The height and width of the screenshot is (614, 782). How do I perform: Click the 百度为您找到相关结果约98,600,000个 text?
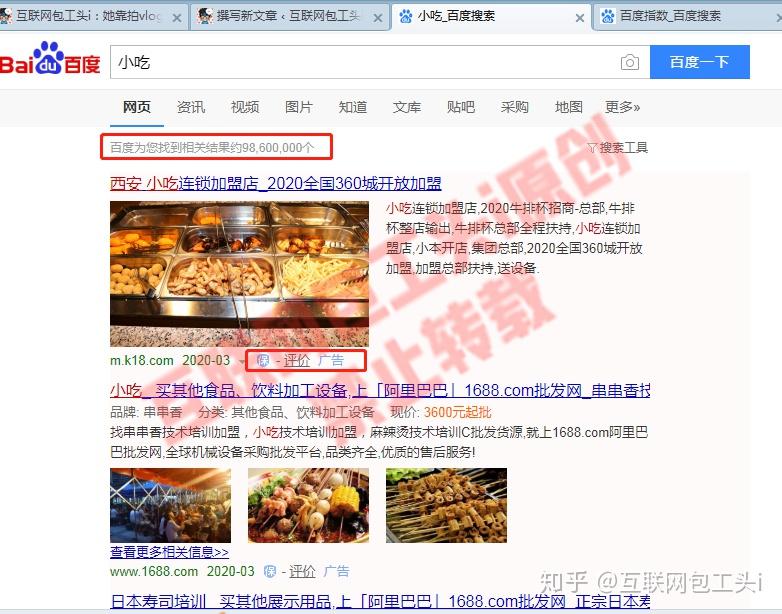click(212, 148)
